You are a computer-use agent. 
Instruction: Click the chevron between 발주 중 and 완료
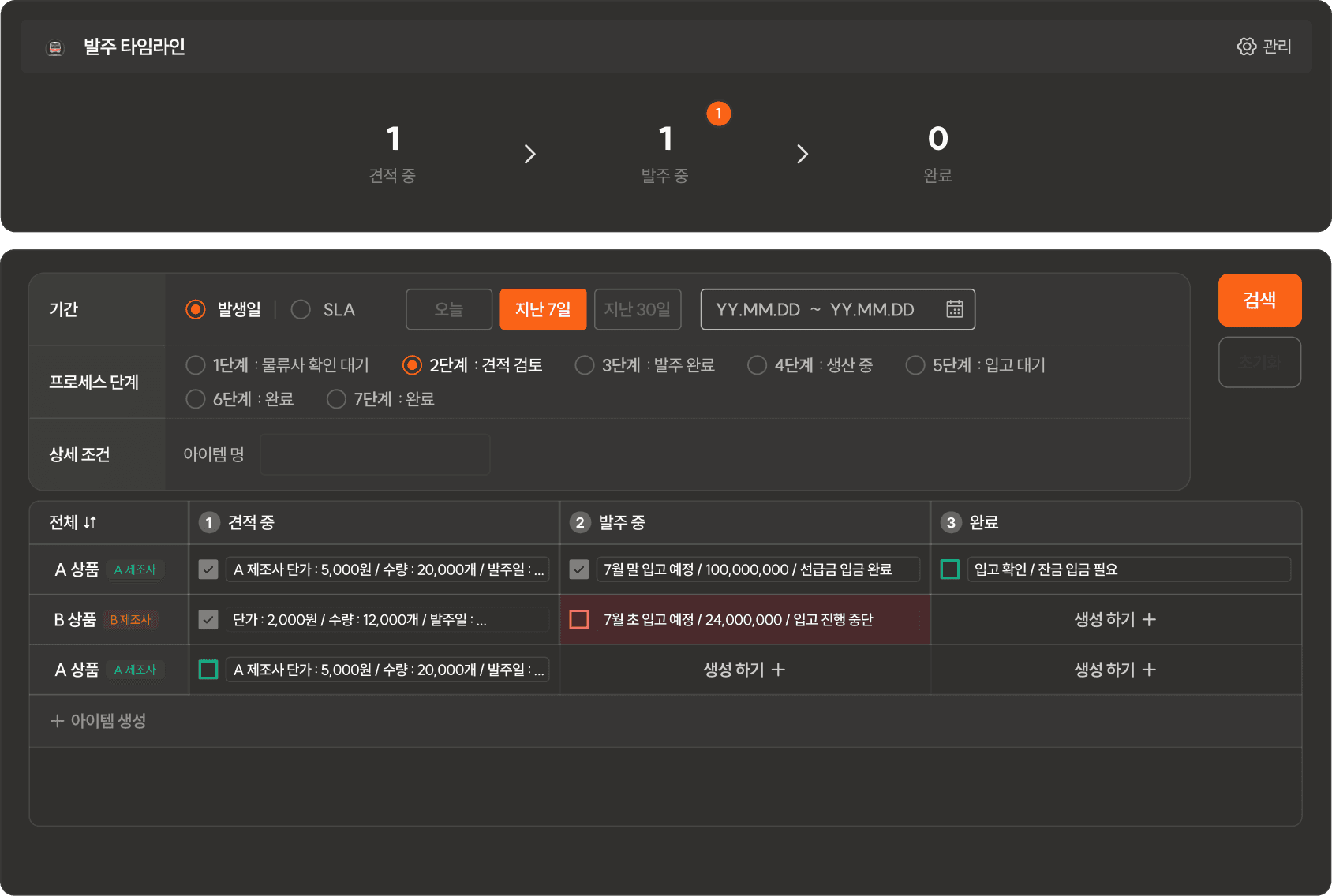coord(803,154)
